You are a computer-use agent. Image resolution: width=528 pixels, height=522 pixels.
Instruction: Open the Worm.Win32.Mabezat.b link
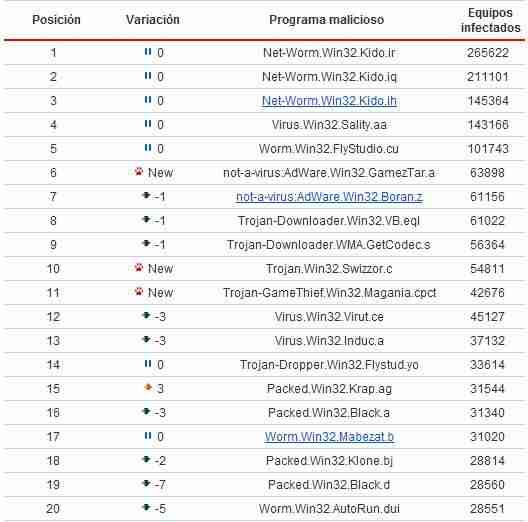coord(329,437)
